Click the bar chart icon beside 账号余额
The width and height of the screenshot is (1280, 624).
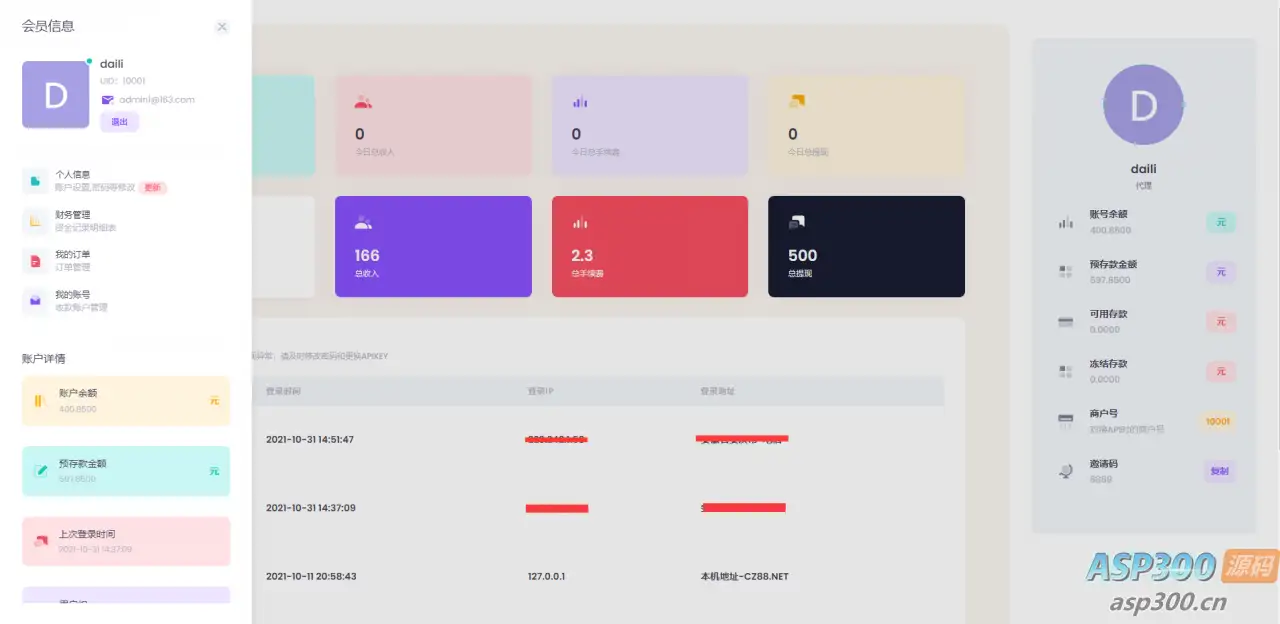click(x=1066, y=222)
